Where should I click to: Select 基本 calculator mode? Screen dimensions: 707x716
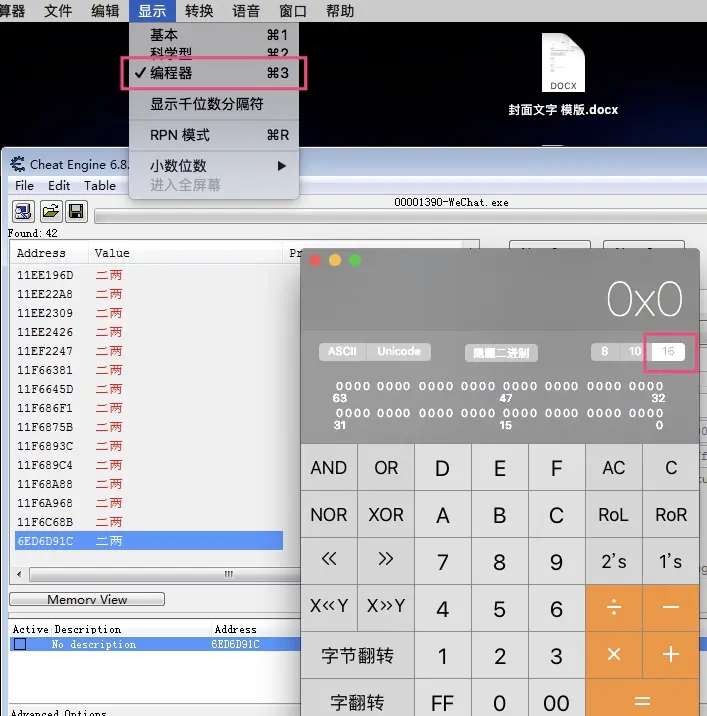(x=214, y=35)
